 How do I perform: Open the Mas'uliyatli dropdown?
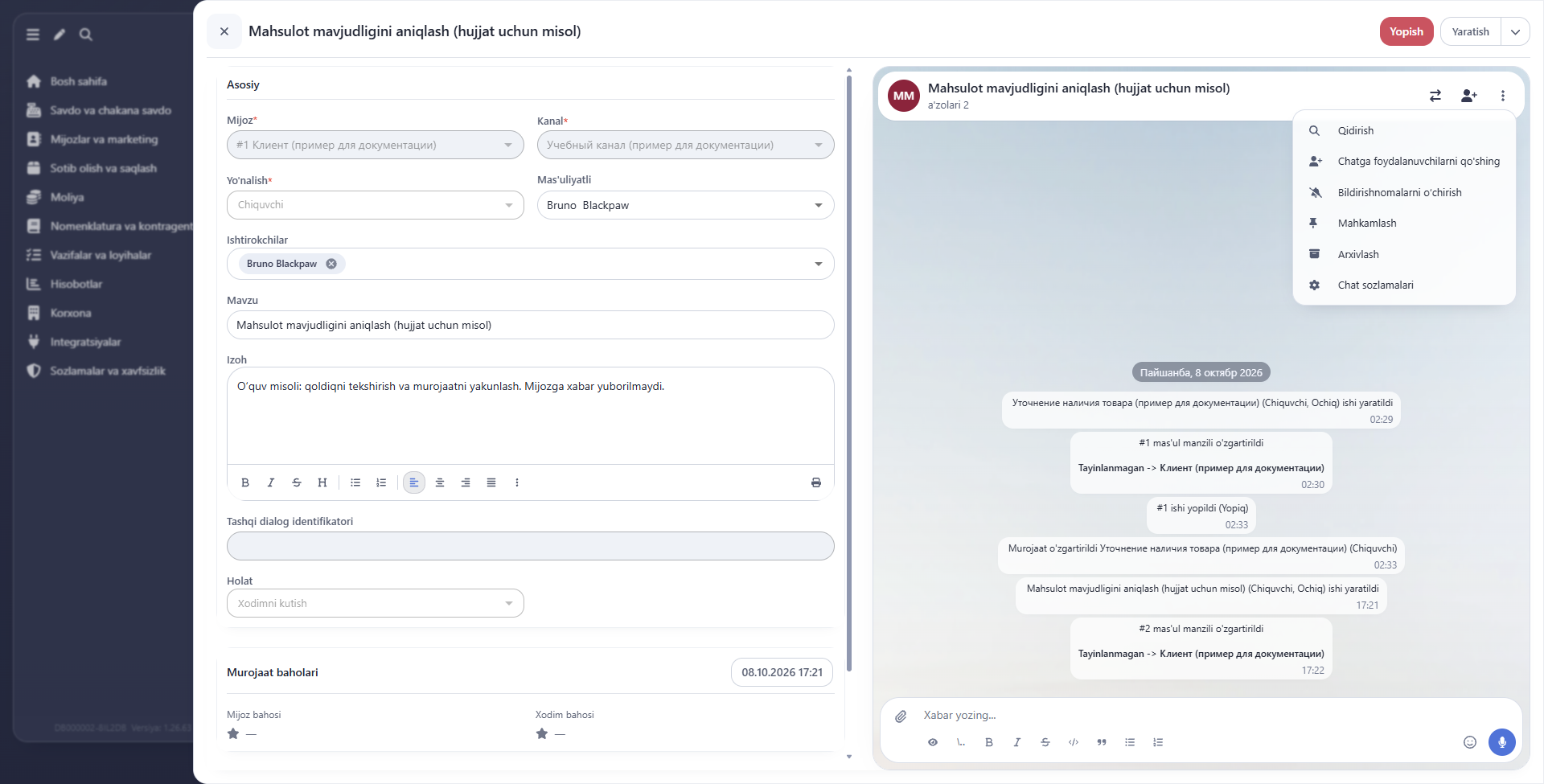[685, 205]
